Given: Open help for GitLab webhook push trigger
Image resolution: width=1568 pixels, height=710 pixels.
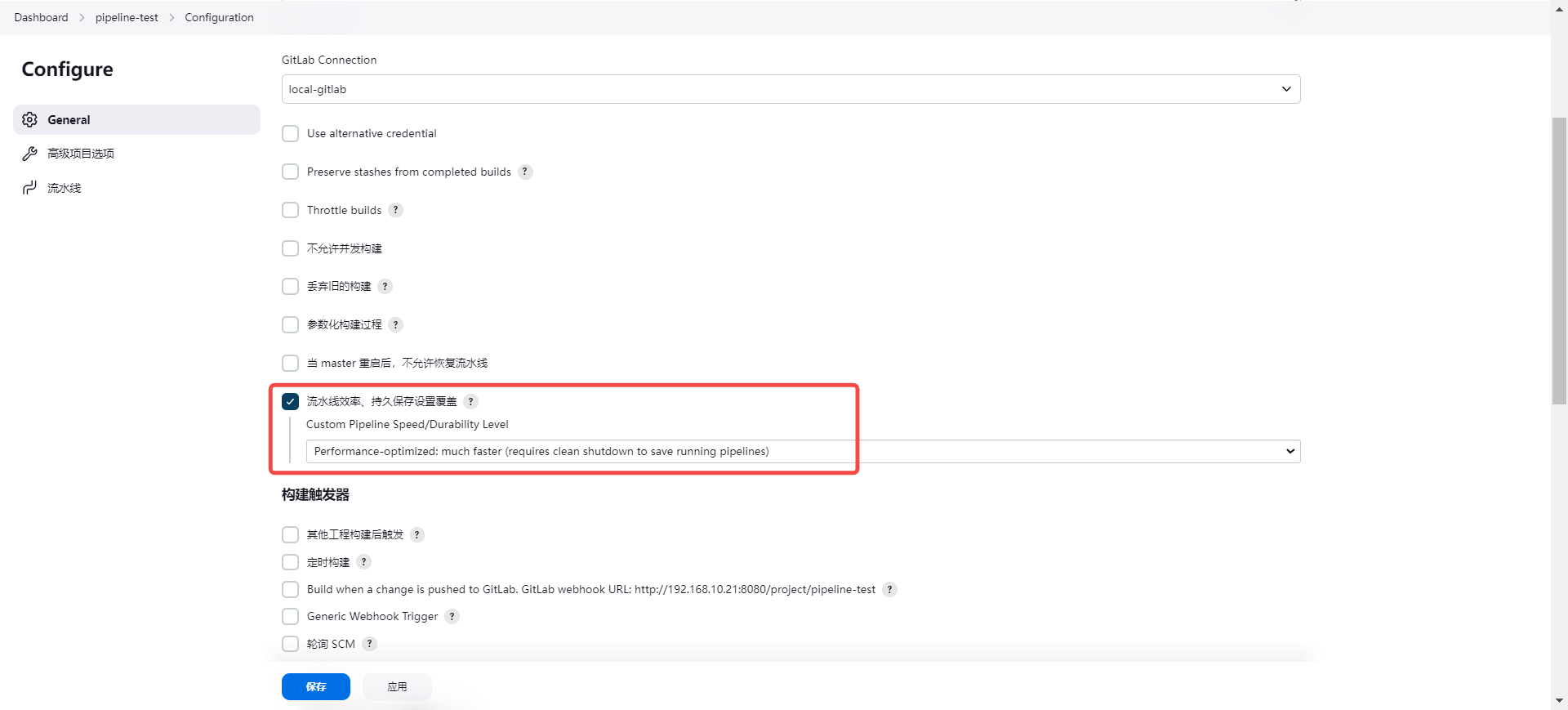Looking at the screenshot, I should (x=889, y=590).
